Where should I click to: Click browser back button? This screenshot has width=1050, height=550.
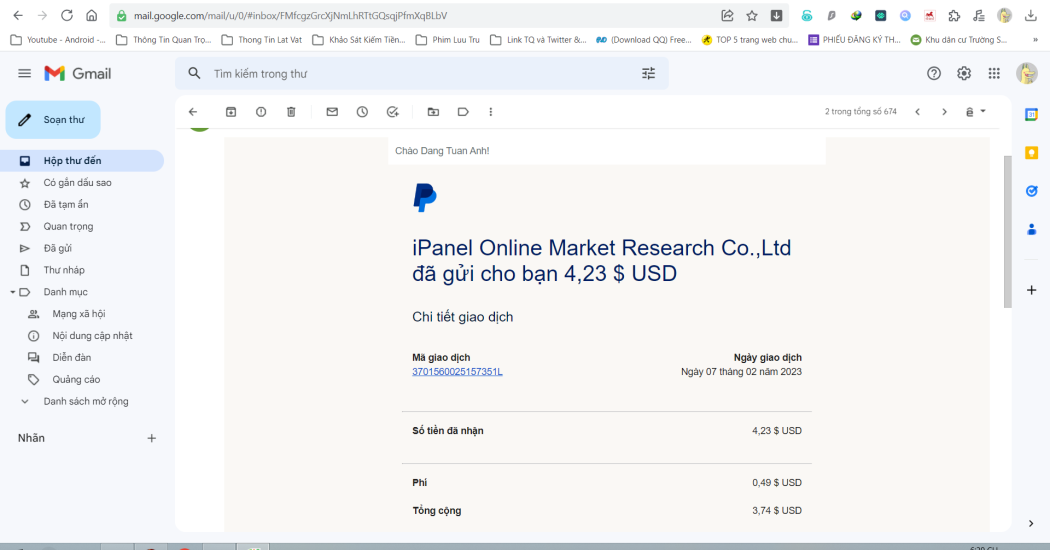click(x=18, y=15)
